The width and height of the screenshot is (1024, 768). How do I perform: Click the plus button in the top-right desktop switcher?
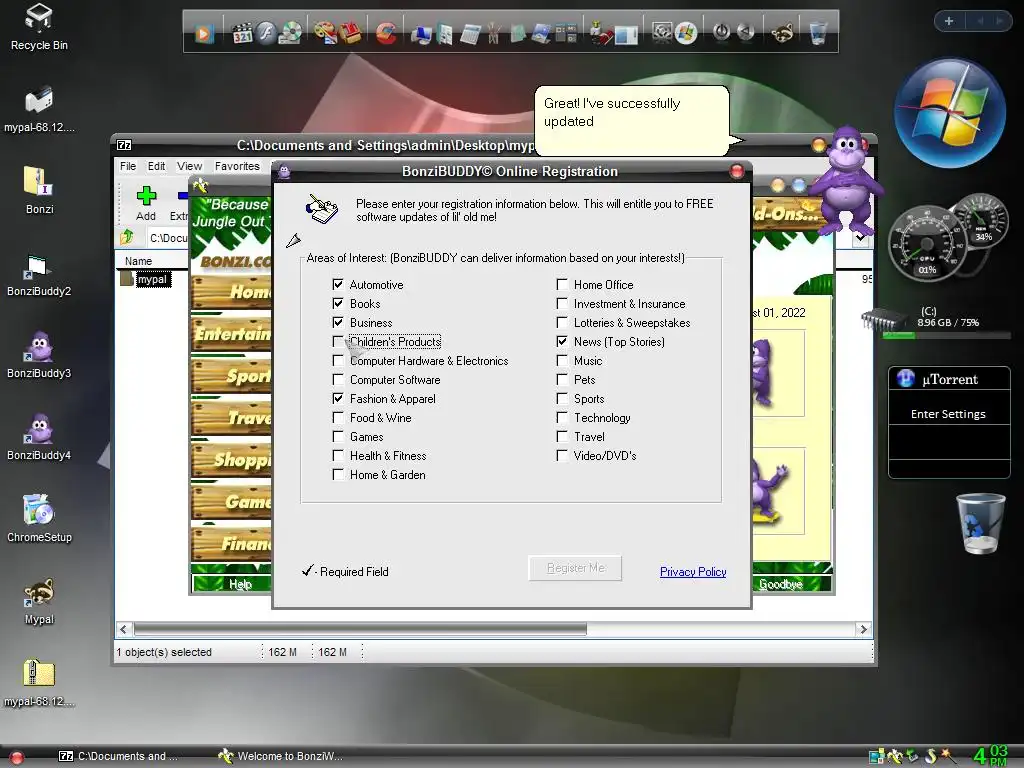coord(949,21)
